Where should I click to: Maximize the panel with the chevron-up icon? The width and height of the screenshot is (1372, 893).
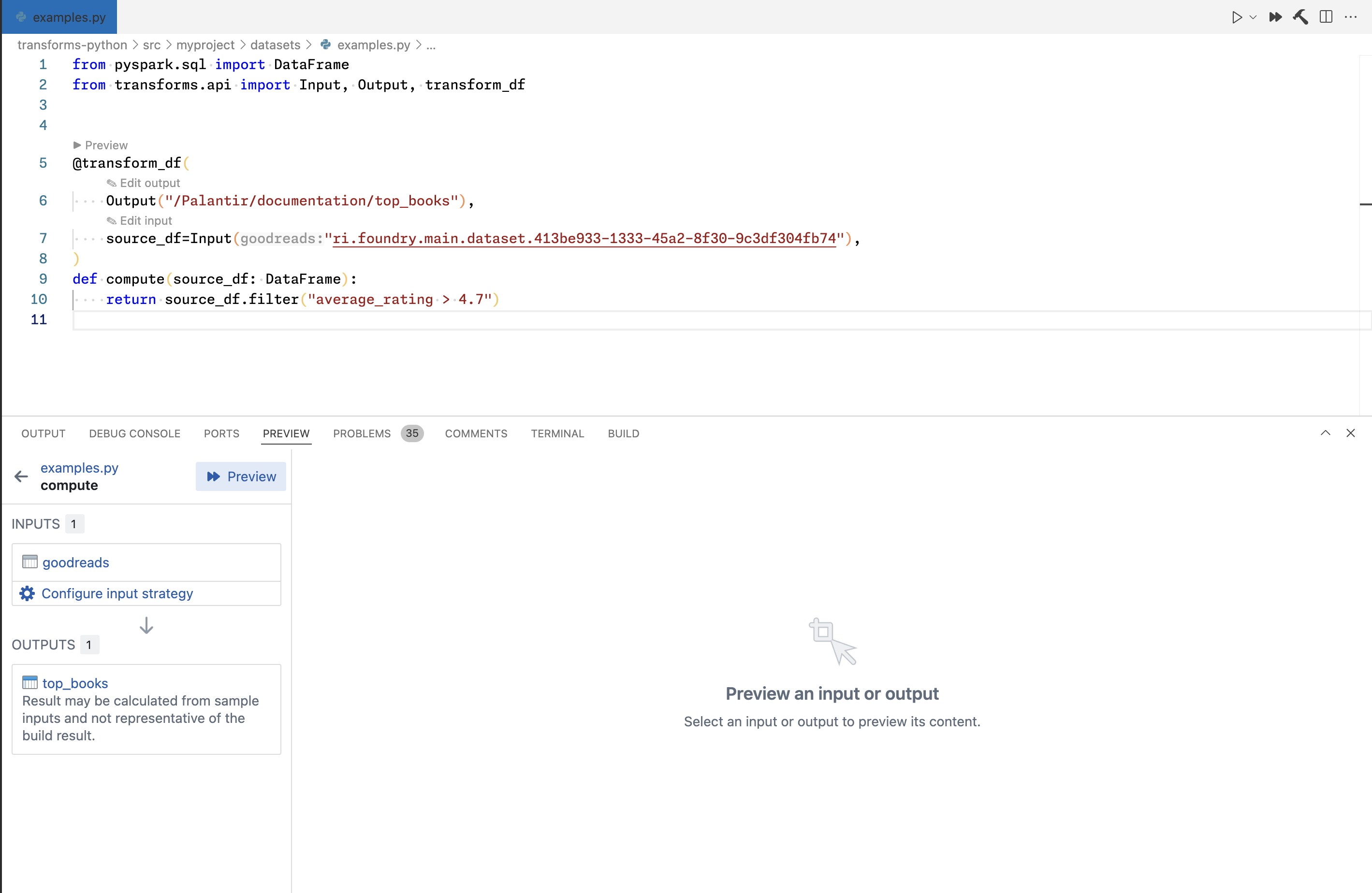pos(1325,432)
